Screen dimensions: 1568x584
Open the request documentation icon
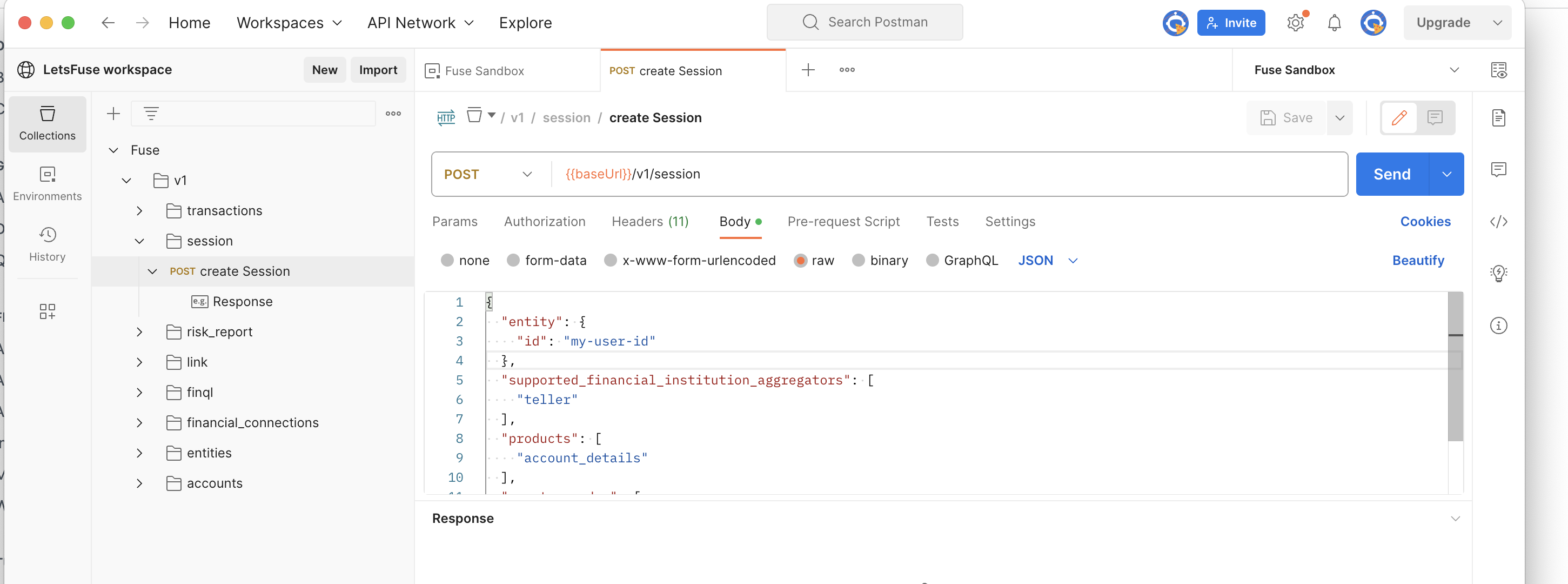point(1498,117)
